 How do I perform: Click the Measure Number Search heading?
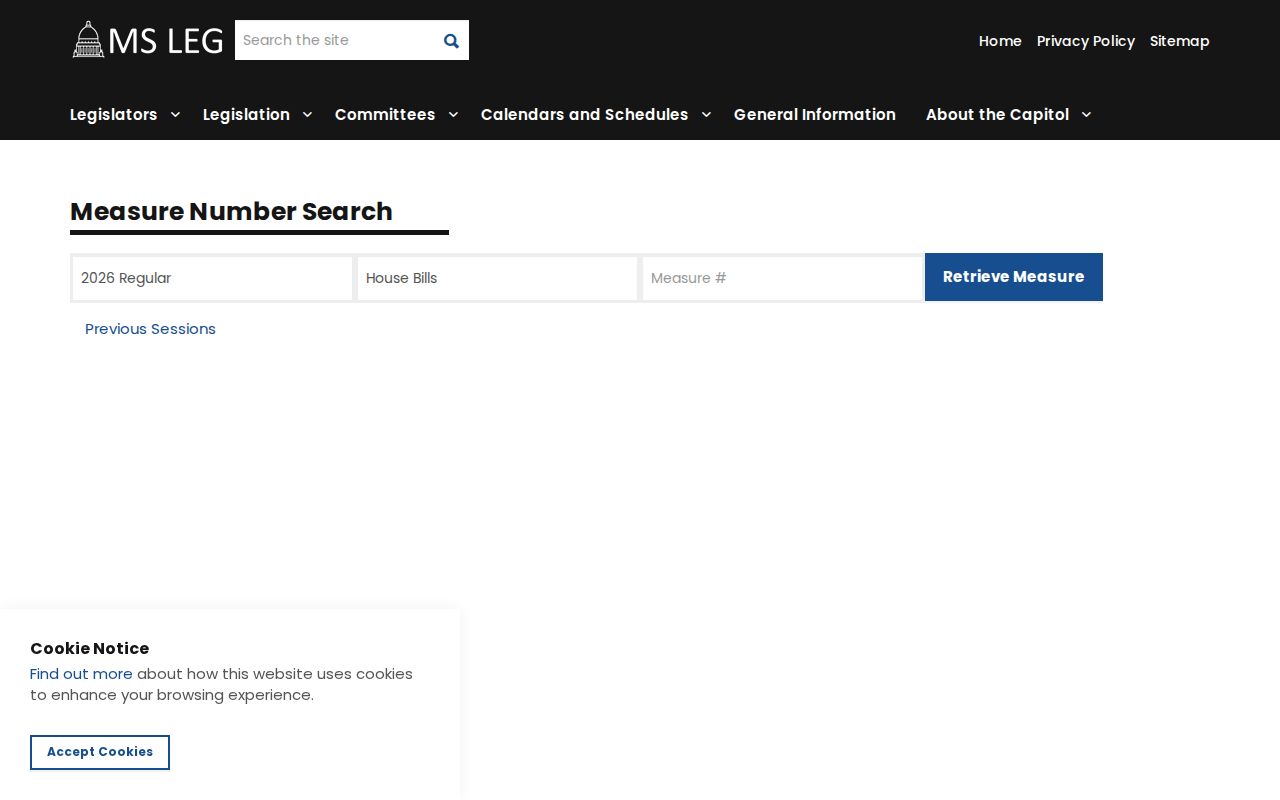pyautogui.click(x=231, y=211)
